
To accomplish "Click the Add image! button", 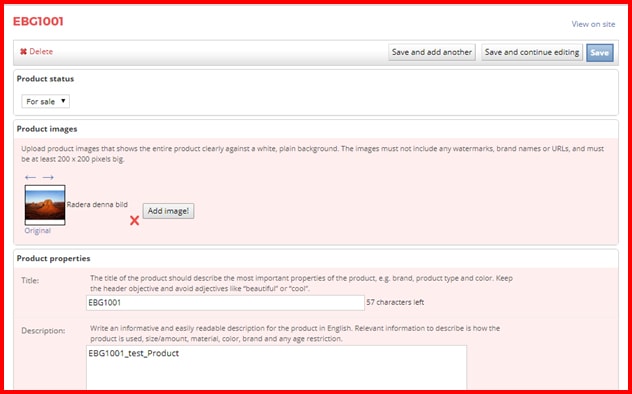I will pos(168,211).
